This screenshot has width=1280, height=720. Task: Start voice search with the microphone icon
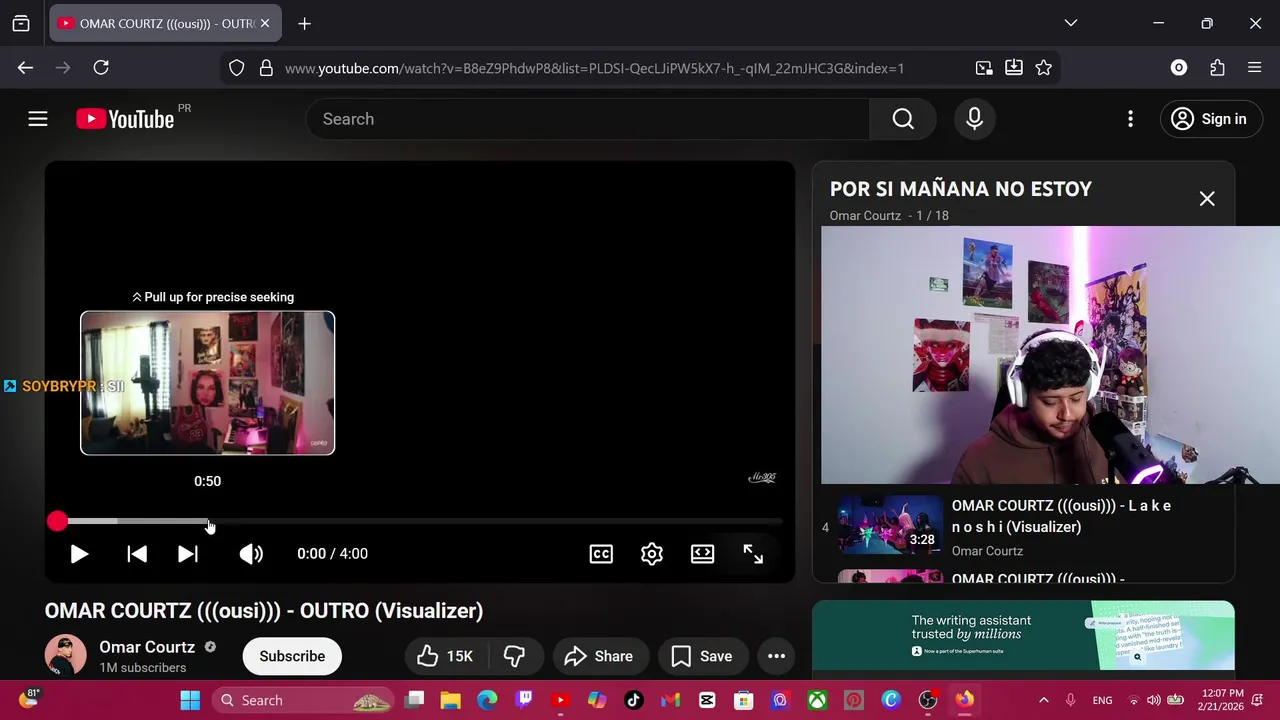coord(975,119)
